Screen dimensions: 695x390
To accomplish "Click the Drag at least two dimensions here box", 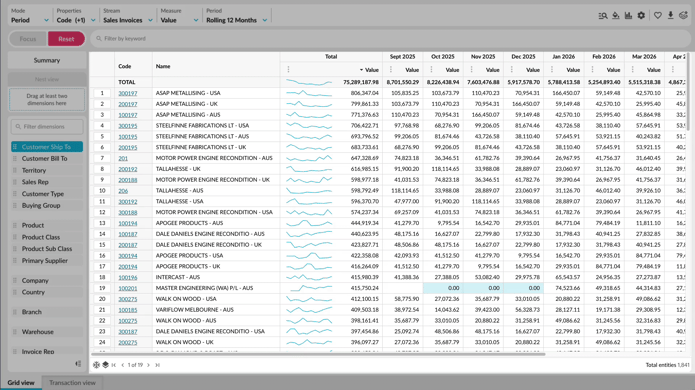I will pyautogui.click(x=47, y=99).
